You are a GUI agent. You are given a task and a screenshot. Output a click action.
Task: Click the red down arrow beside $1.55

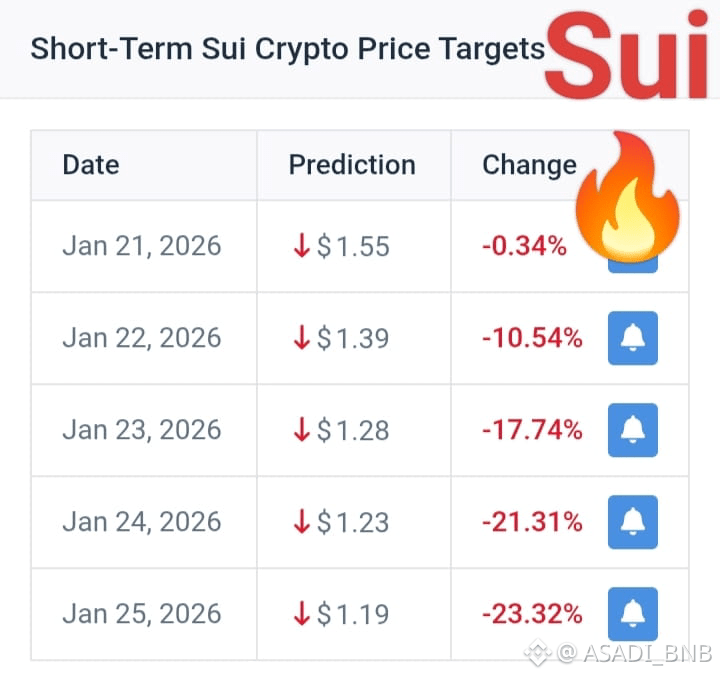(x=302, y=246)
